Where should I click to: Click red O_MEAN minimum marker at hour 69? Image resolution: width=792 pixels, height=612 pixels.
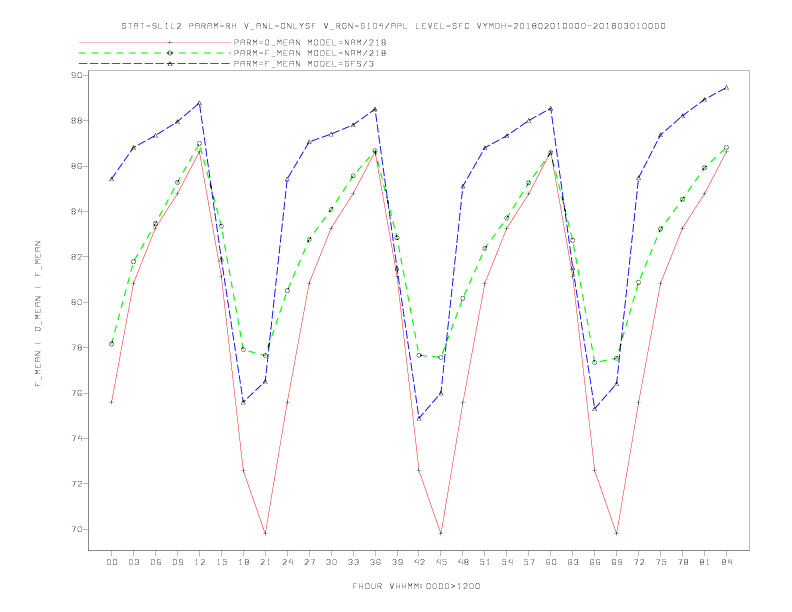pyautogui.click(x=617, y=533)
